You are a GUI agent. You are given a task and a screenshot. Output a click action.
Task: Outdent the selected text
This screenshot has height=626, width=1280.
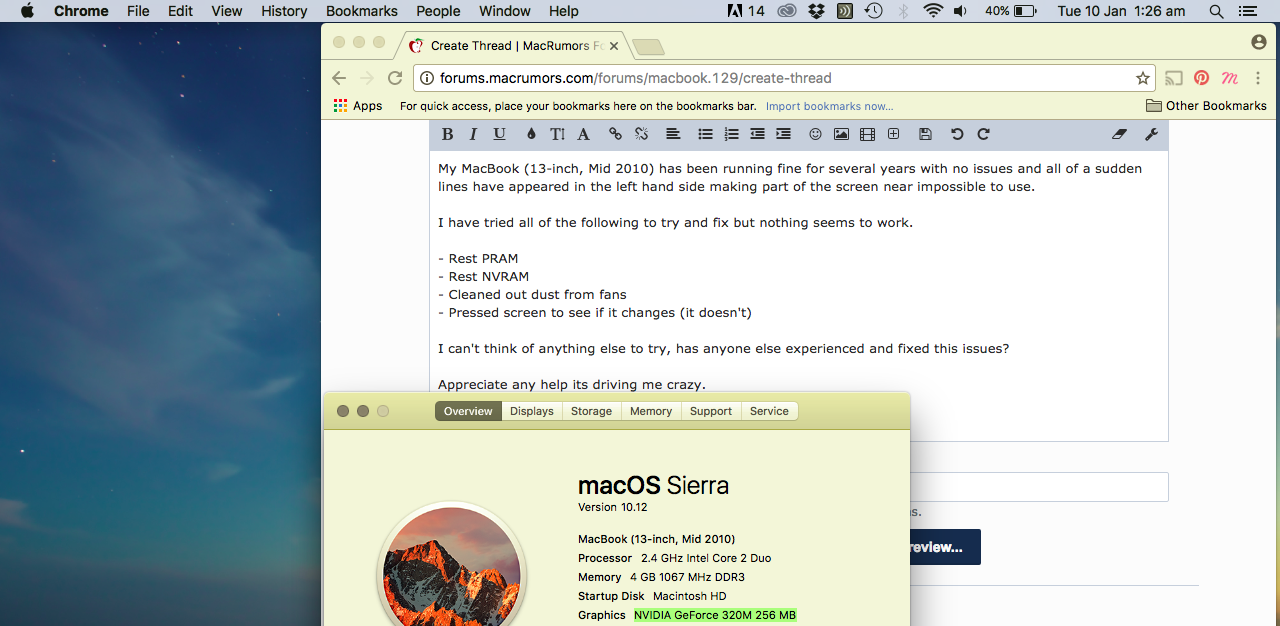tap(757, 134)
